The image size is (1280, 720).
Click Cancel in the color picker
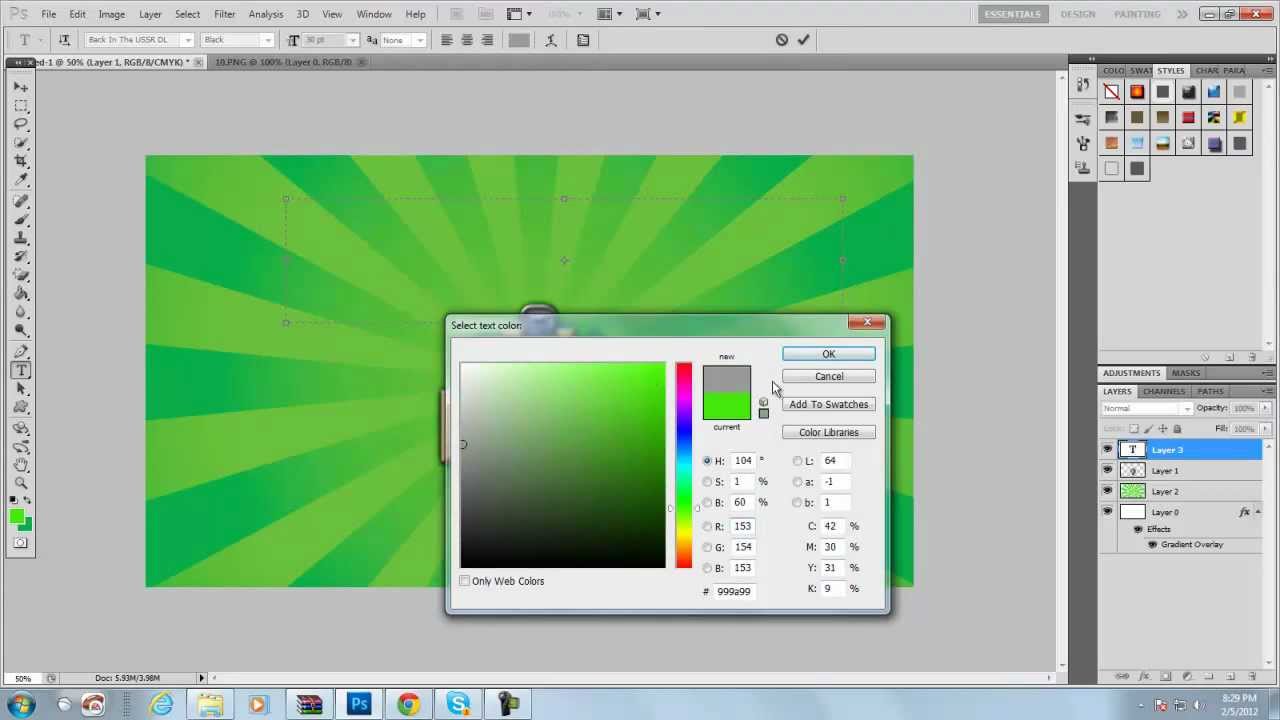[x=829, y=376]
